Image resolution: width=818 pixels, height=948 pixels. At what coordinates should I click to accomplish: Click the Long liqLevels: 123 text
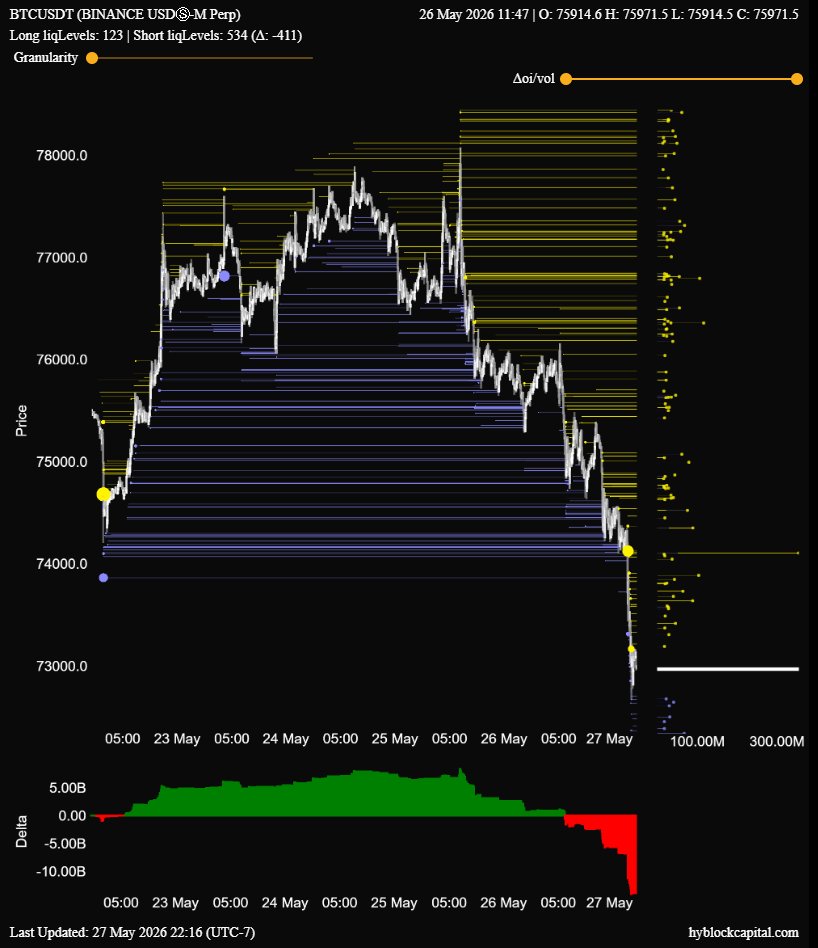point(66,35)
